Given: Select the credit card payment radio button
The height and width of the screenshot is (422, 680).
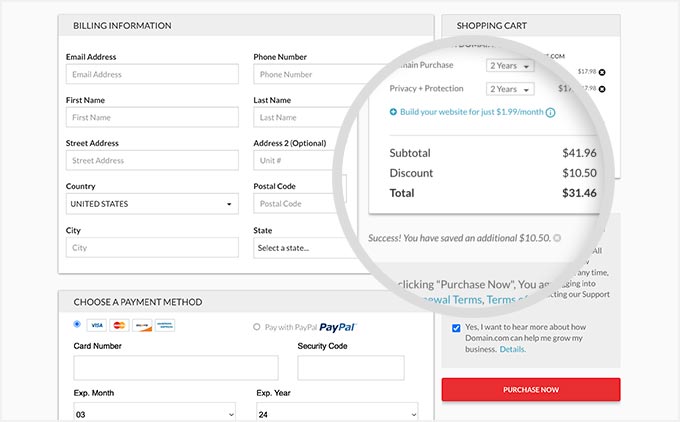Looking at the screenshot, I should (78, 324).
